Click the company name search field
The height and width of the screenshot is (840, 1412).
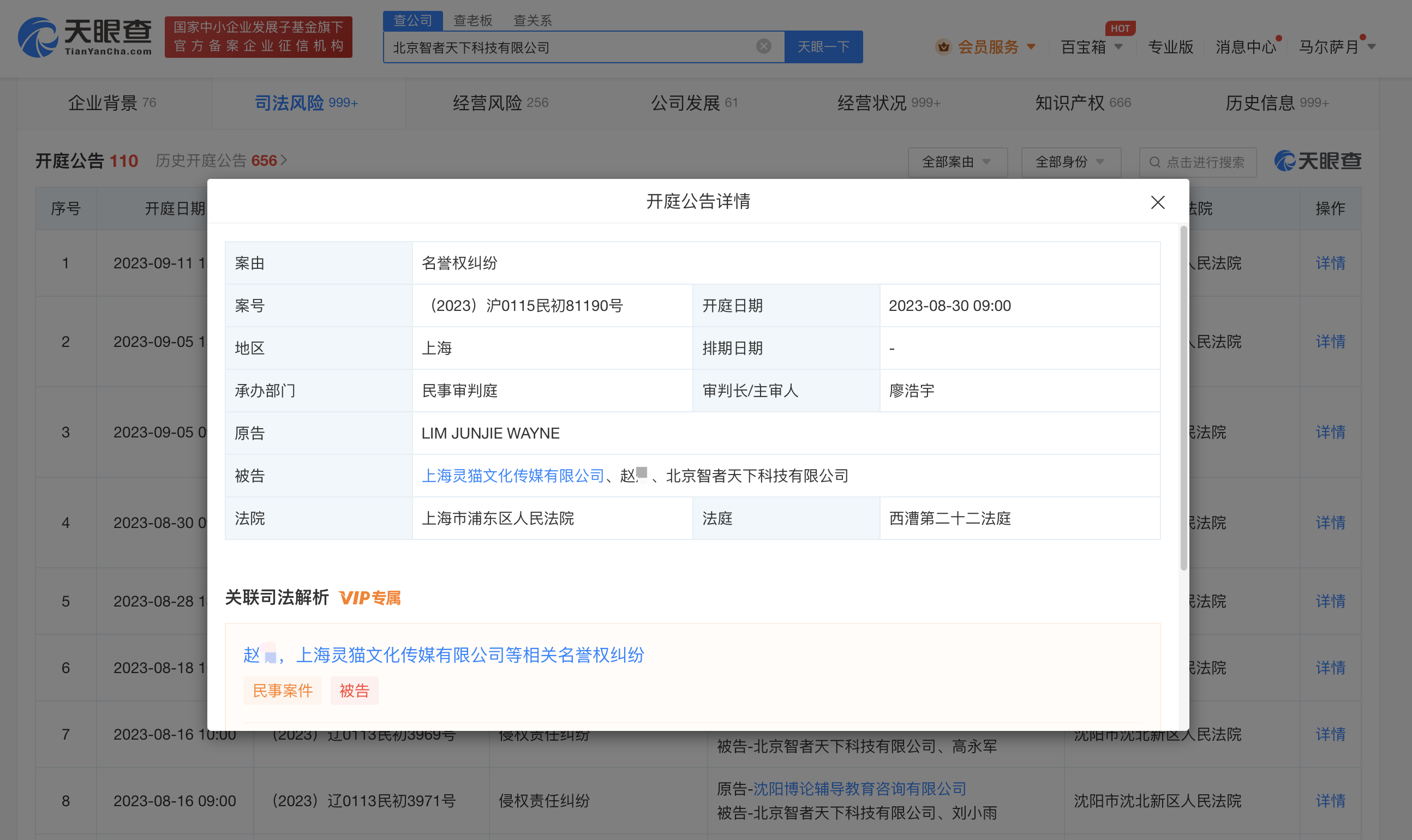pos(566,47)
